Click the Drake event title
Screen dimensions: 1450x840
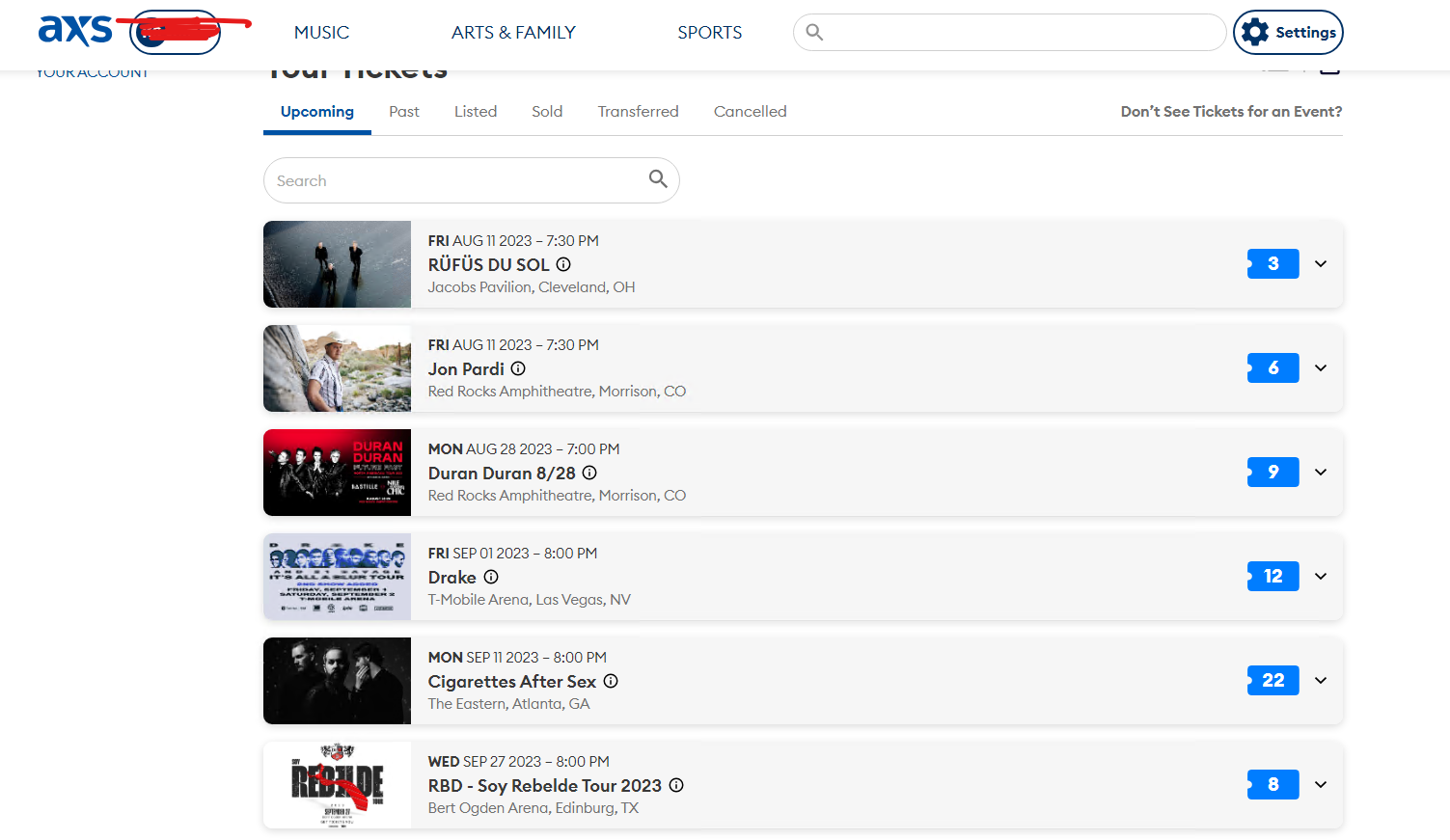(452, 577)
